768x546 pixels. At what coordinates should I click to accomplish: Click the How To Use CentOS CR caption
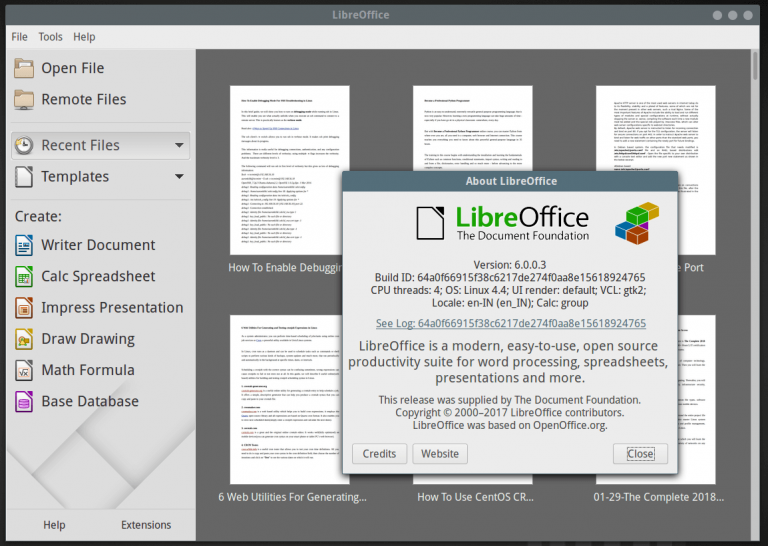pos(475,497)
